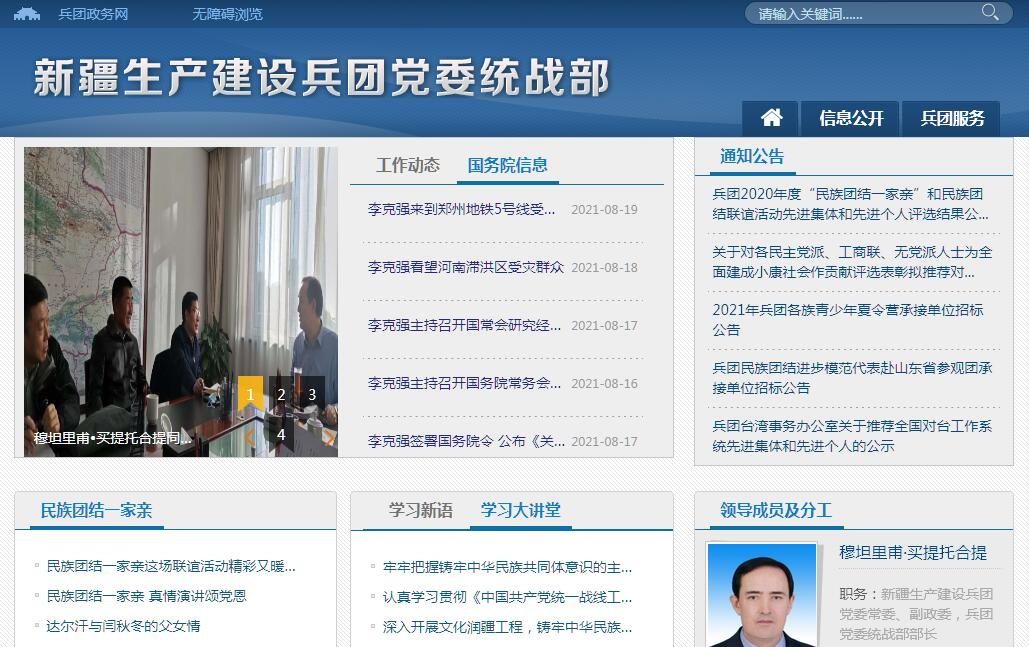The image size is (1029, 647).
Task: Show next slide with right orange arrow
Action: [x=329, y=436]
